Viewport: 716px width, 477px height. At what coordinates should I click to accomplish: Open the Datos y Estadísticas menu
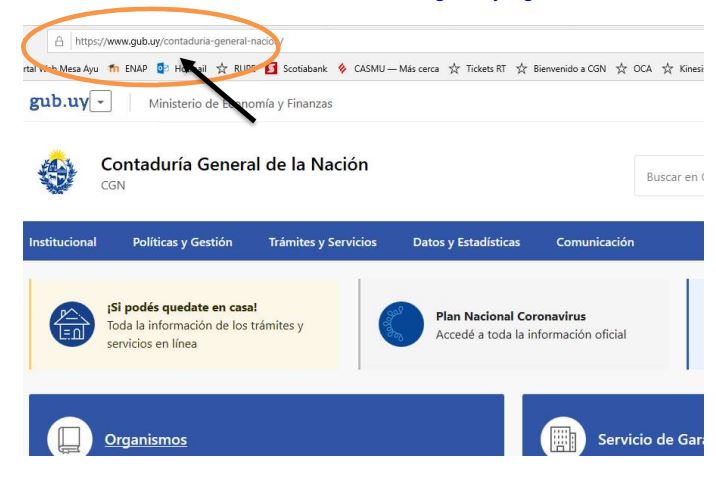(466, 242)
